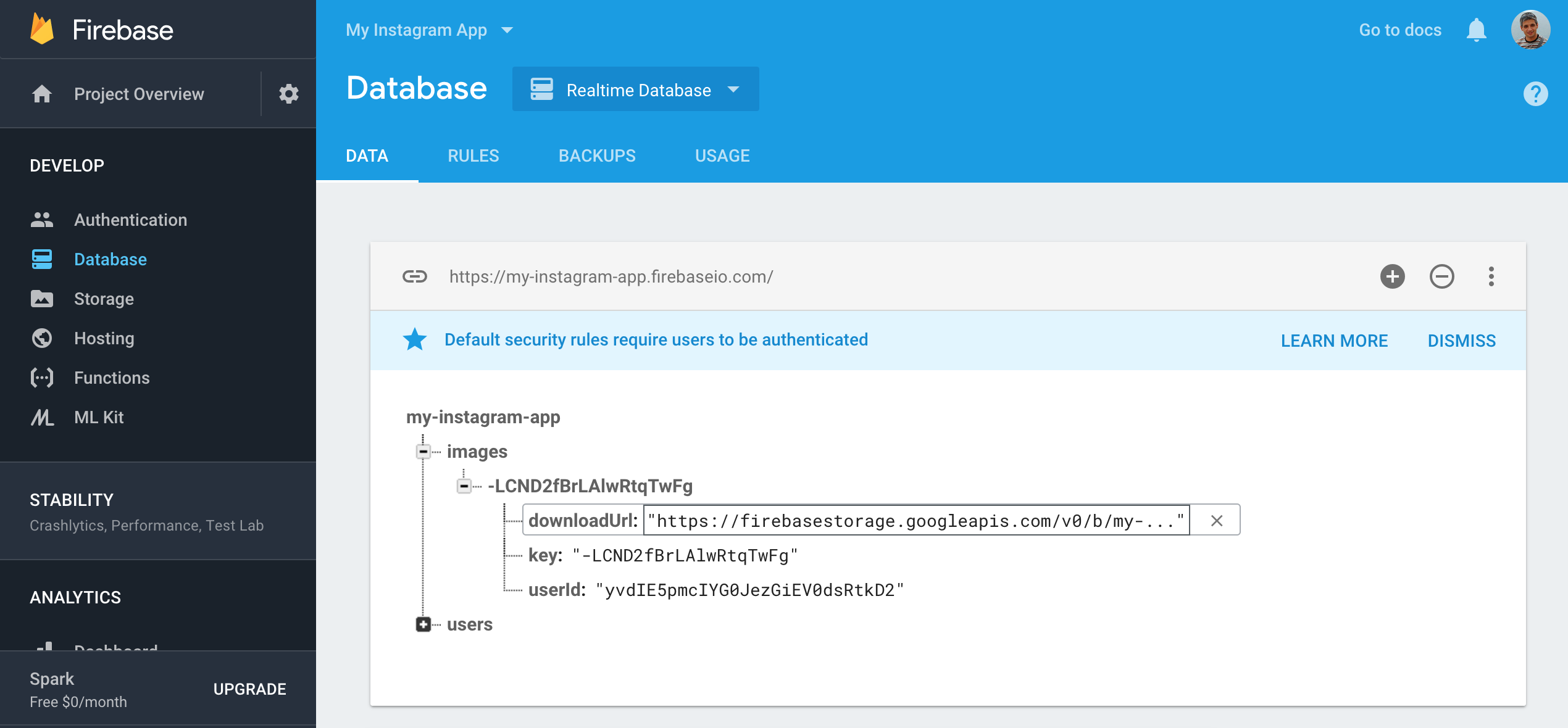This screenshot has height=728, width=1568.
Task: Switch to the Backups tab
Action: (597, 156)
